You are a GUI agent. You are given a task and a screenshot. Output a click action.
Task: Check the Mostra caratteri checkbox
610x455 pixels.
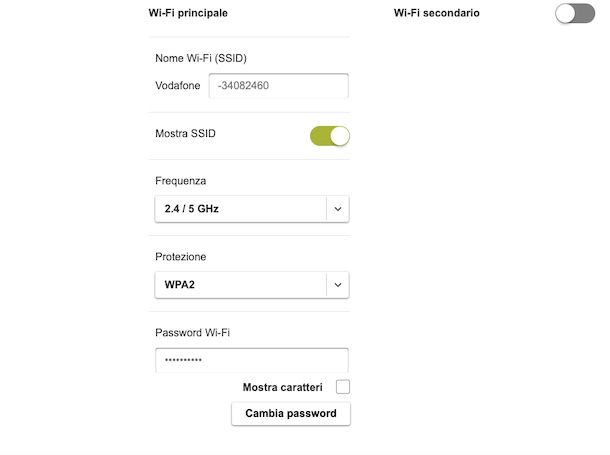click(x=343, y=387)
